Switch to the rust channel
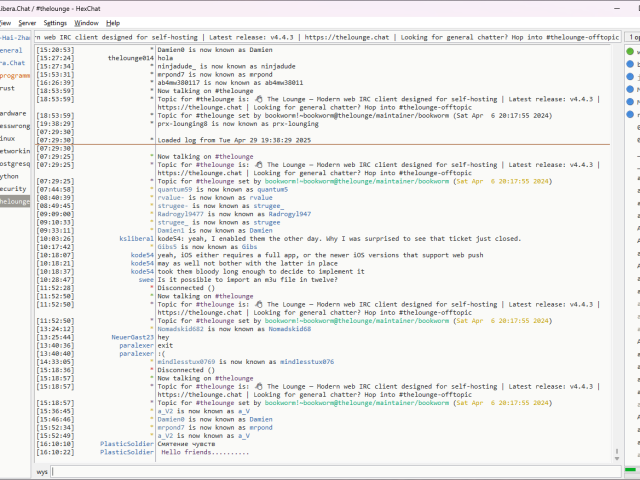Viewport: 640px width, 480px height. 8,88
